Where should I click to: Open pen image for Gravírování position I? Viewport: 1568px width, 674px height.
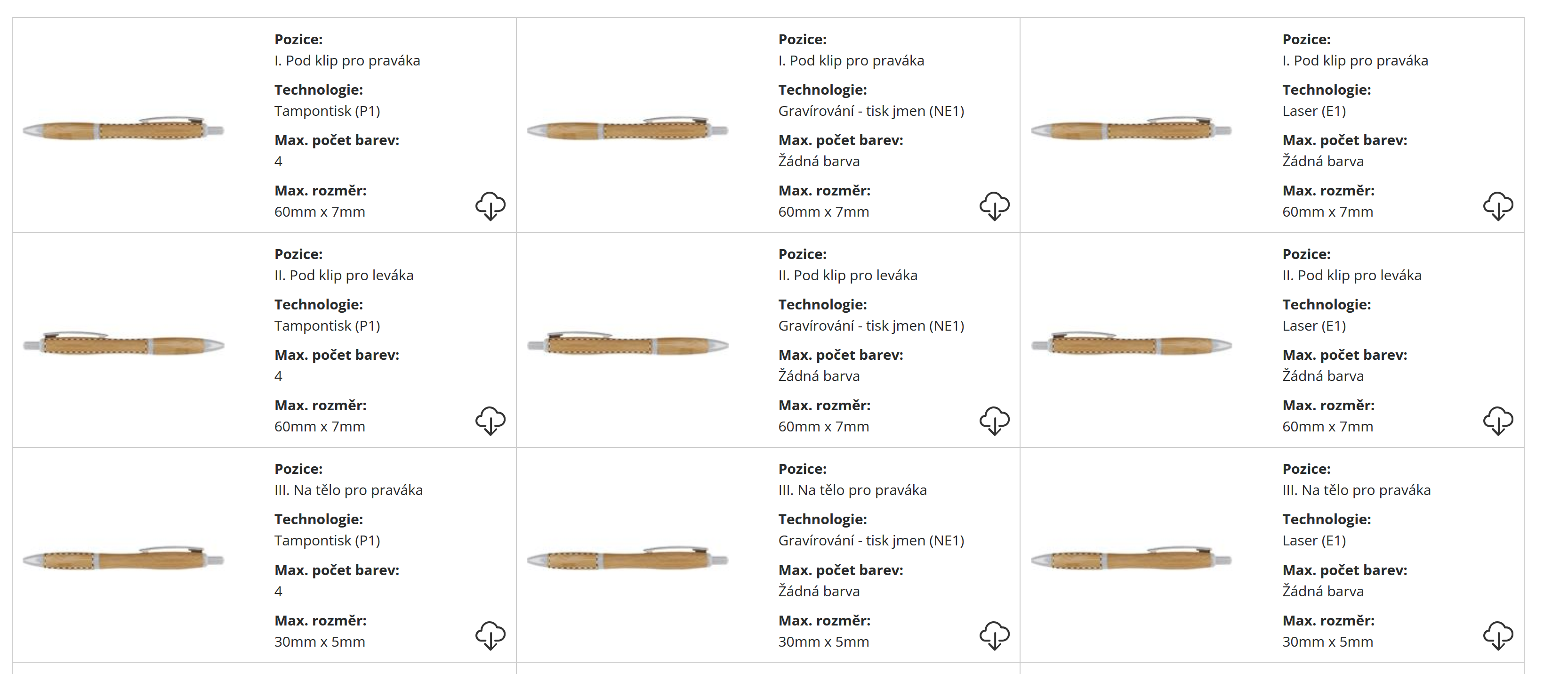click(x=627, y=129)
